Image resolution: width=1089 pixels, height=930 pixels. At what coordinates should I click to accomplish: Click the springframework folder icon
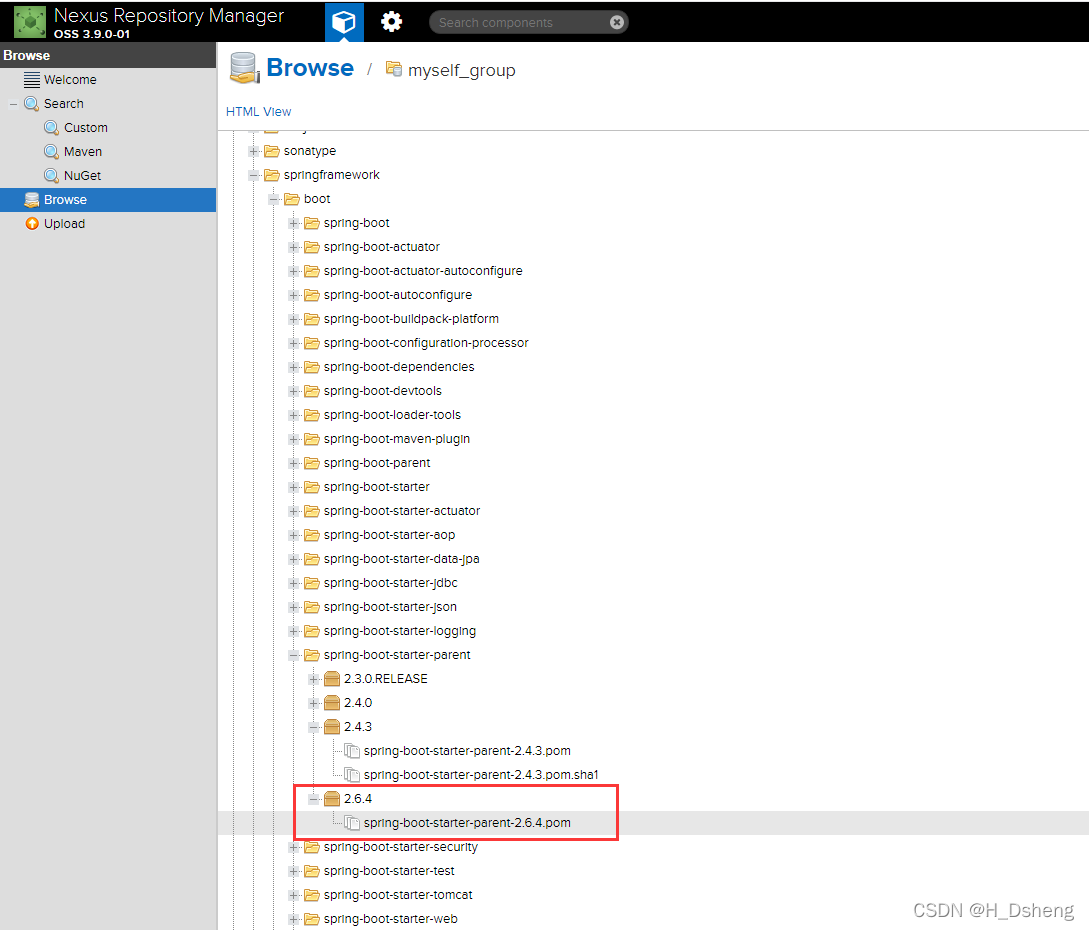(272, 175)
